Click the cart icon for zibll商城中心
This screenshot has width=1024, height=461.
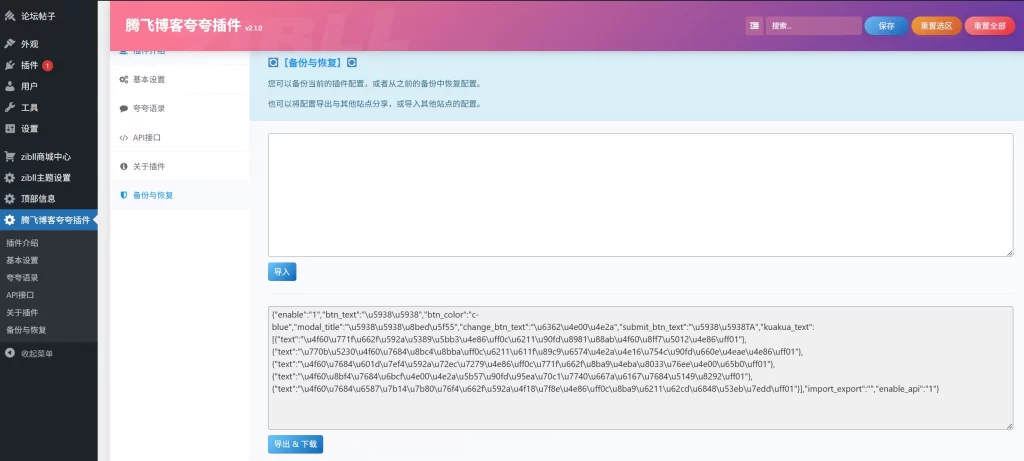tap(10, 157)
